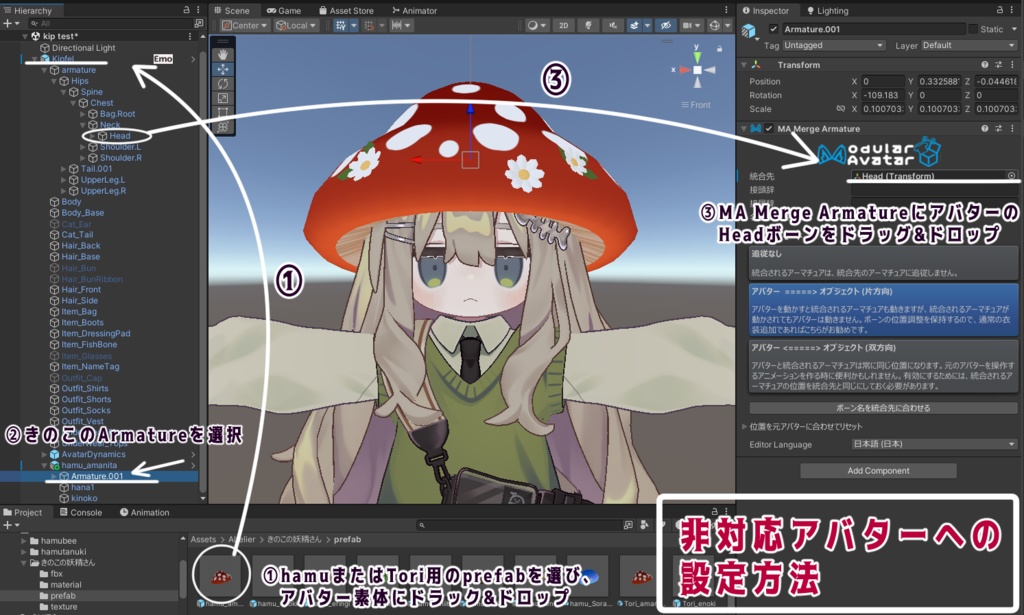This screenshot has width=1024, height=615.
Task: Click the Hierarchy panel lock icon
Action: (186, 10)
